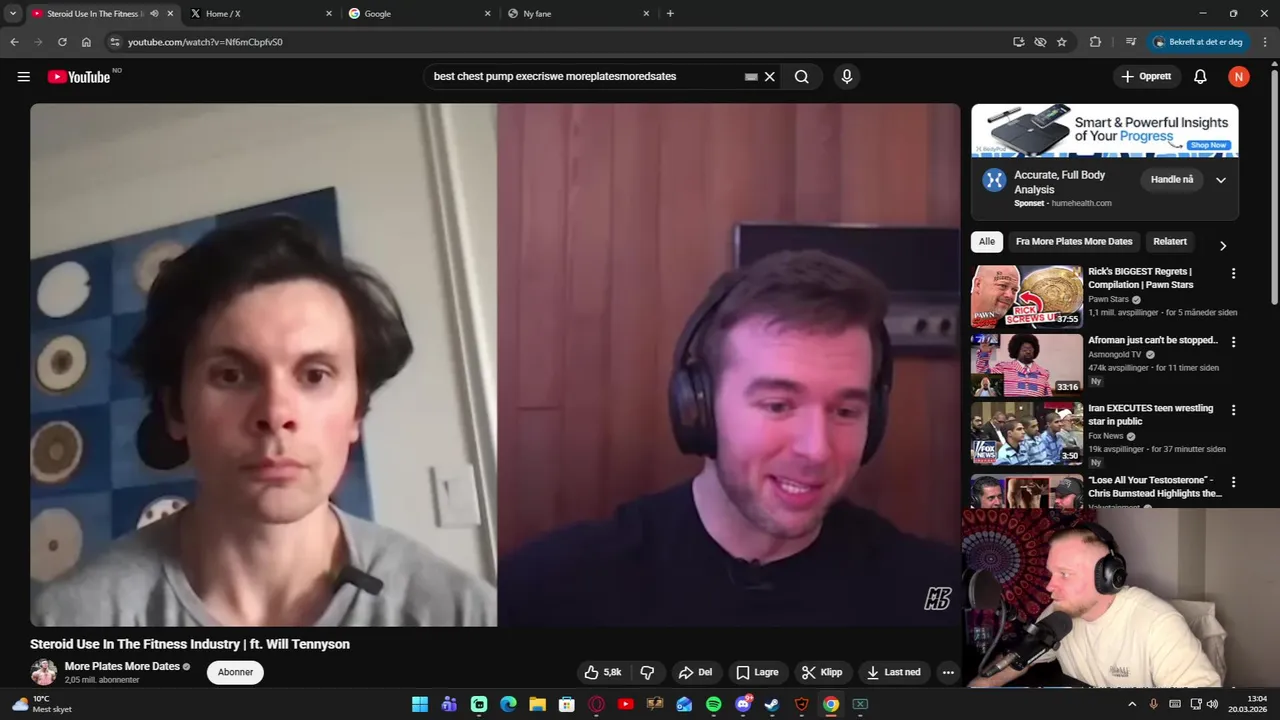
Task: Open the More Plates More Dates channel name
Action: 122,666
